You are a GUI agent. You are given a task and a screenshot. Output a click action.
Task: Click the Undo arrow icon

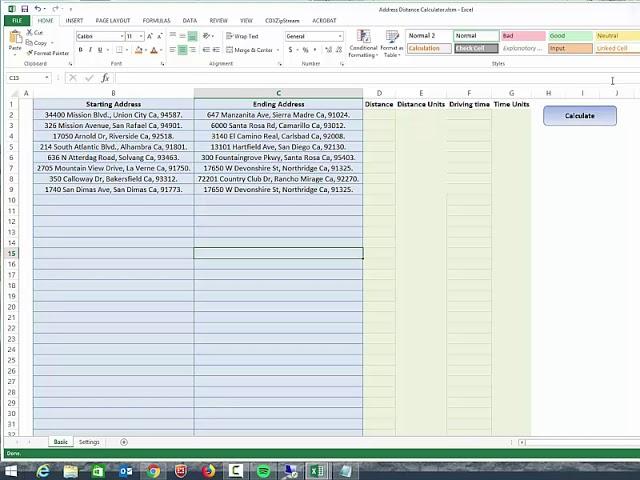(36, 9)
